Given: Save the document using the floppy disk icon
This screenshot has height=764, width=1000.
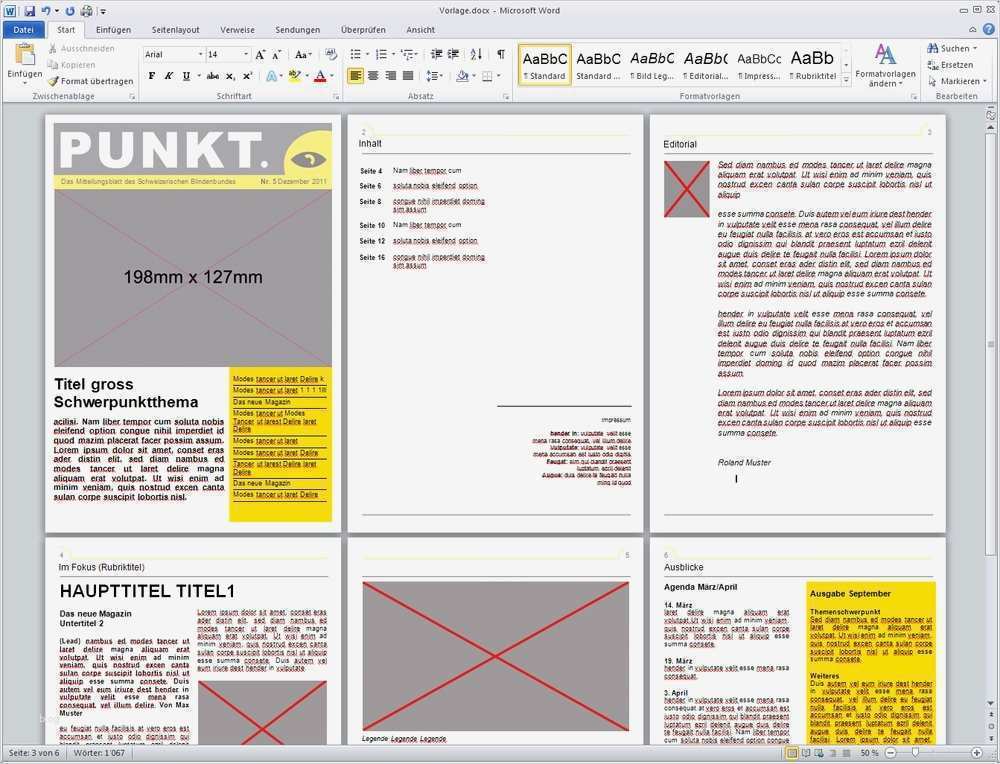Looking at the screenshot, I should pyautogui.click(x=29, y=11).
